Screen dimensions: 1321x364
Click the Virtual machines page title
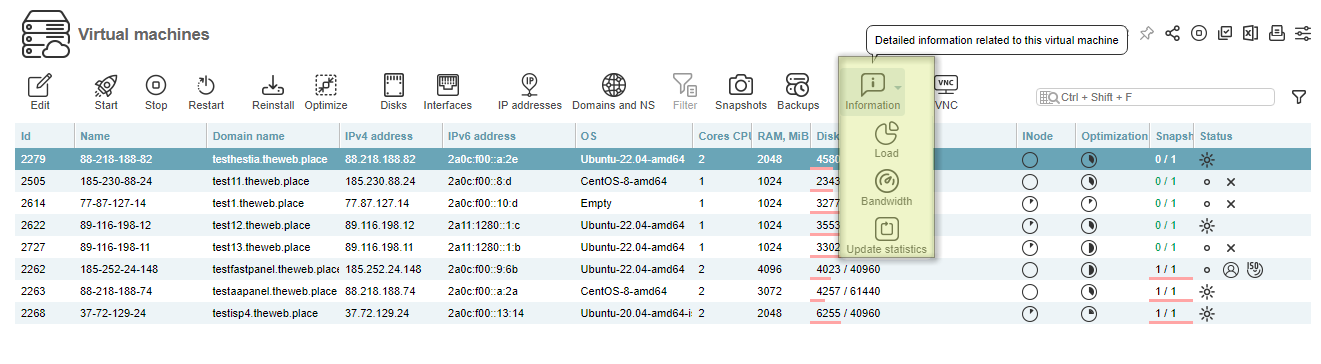coord(144,35)
